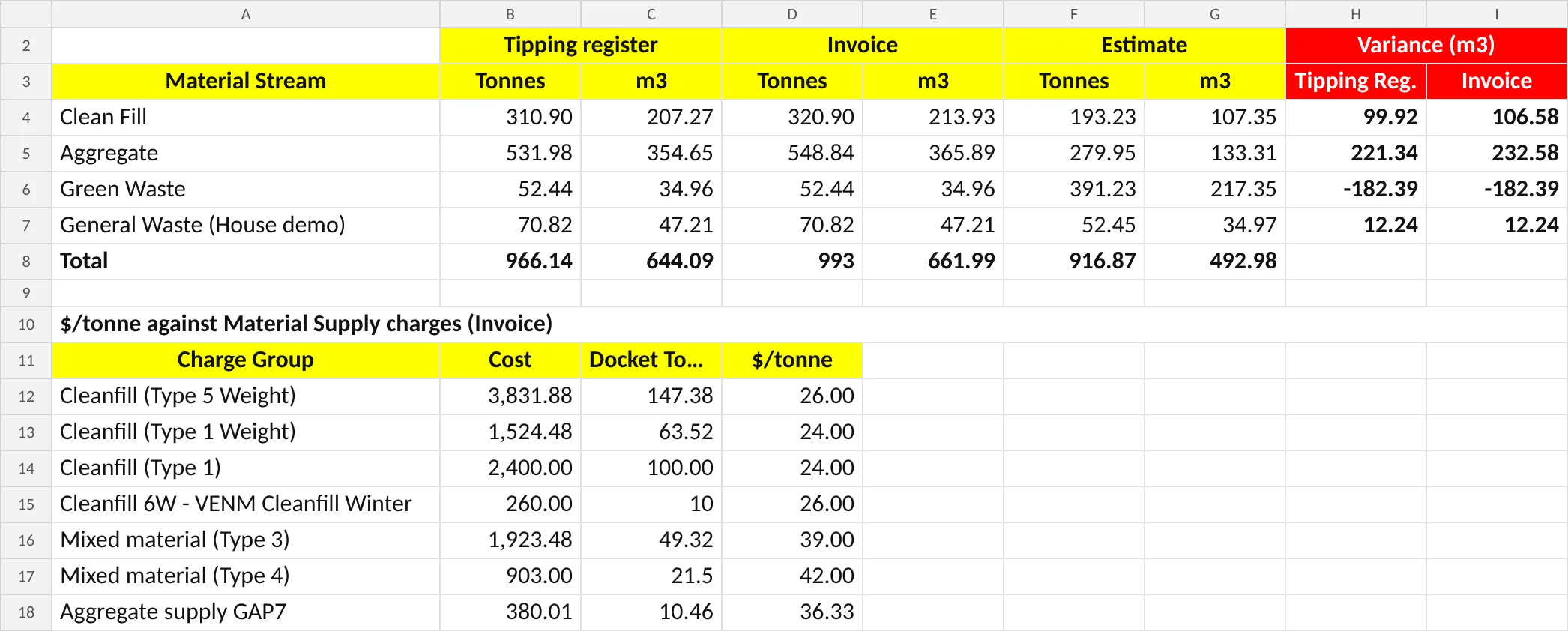Select the cell showing 320.90
Viewport: 1568px width, 631px height.
coord(791,117)
